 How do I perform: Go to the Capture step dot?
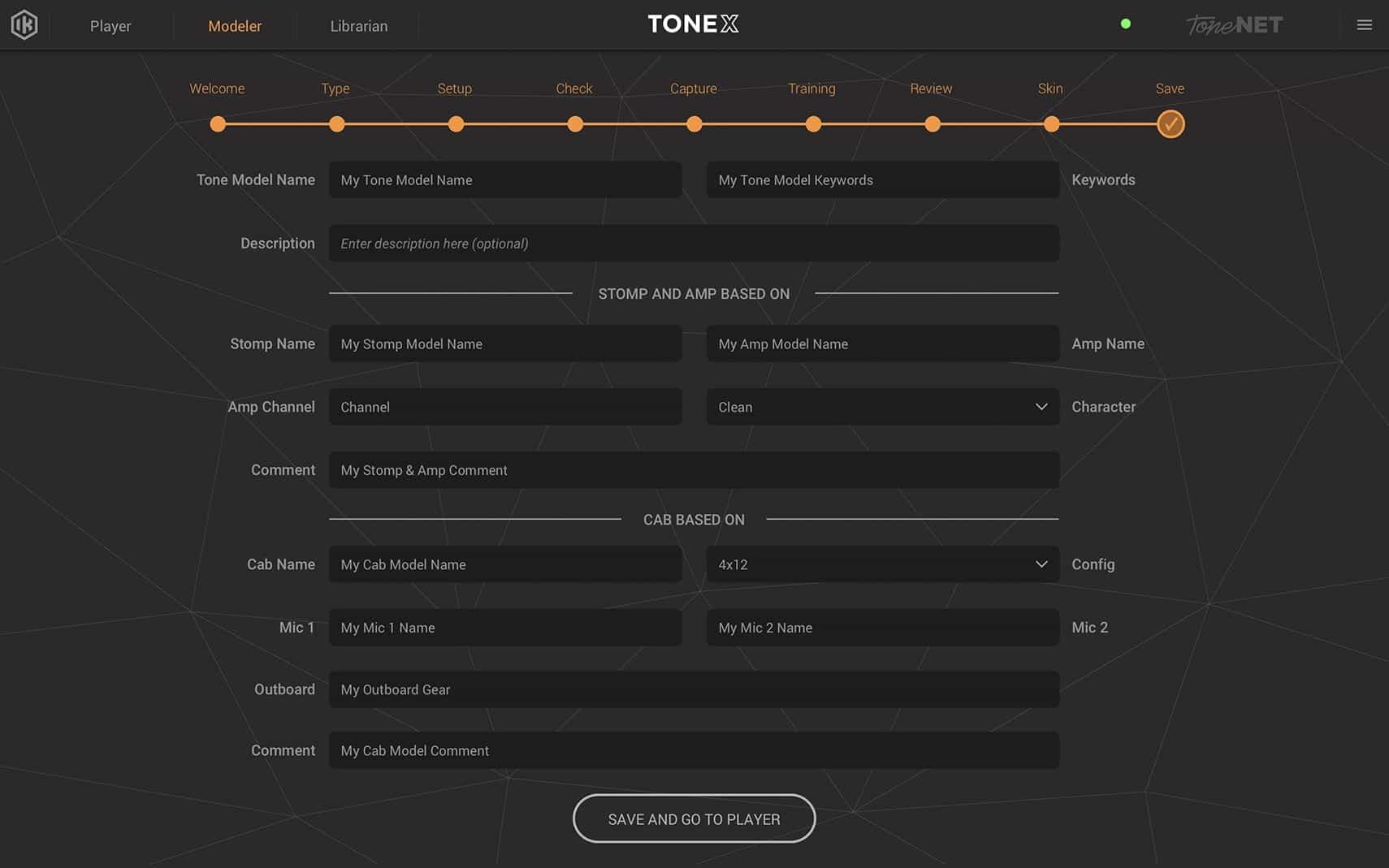click(x=694, y=124)
